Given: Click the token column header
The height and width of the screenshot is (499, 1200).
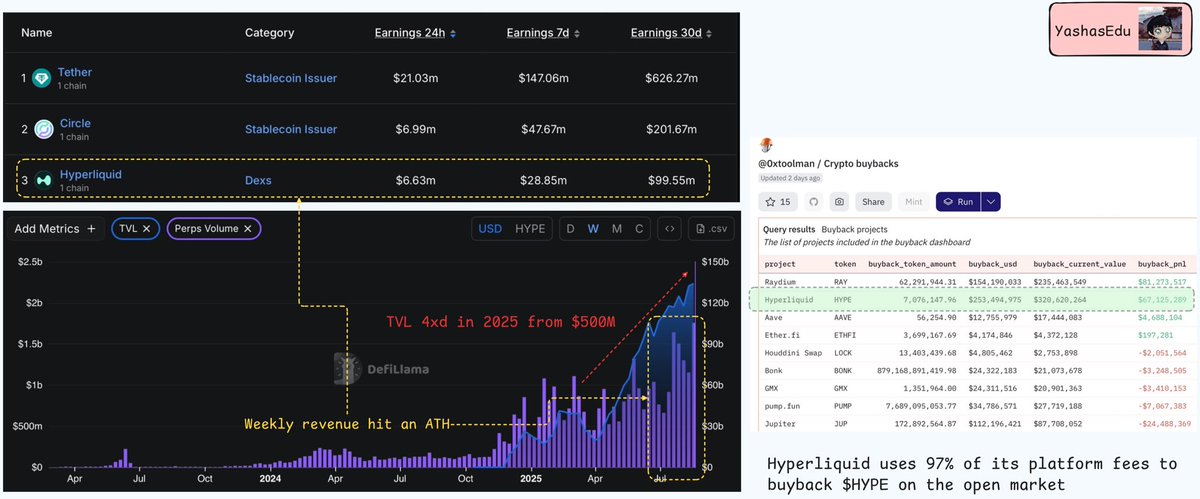Looking at the screenshot, I should pyautogui.click(x=846, y=265).
